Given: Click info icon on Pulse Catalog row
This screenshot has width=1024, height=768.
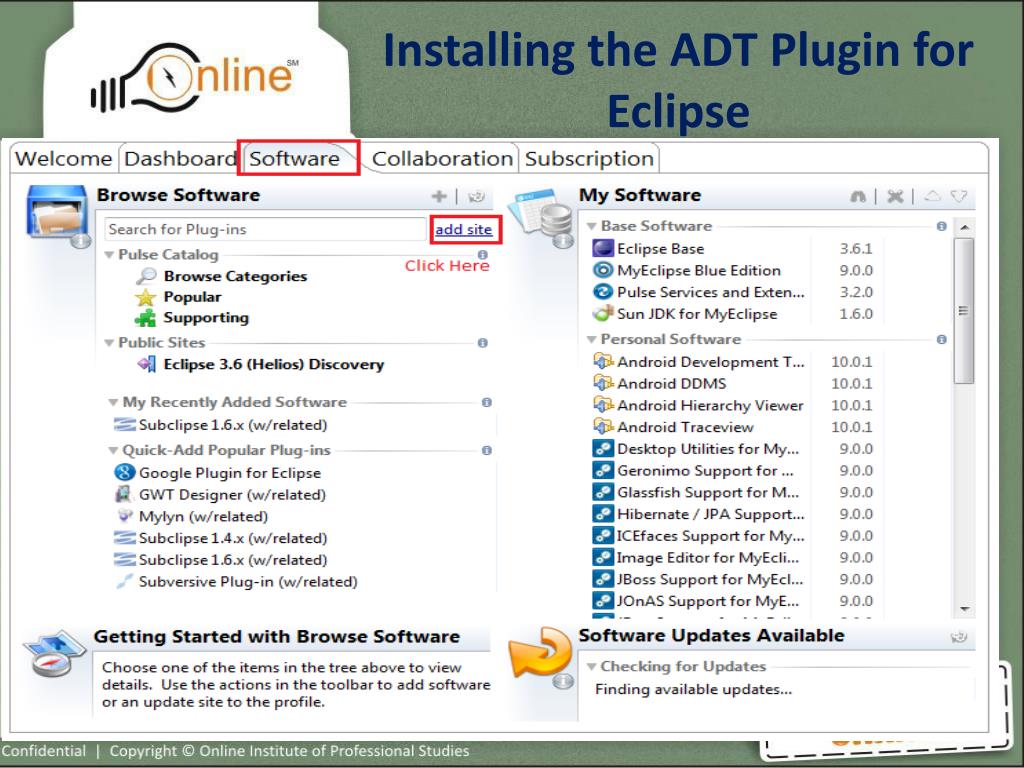Looking at the screenshot, I should click(x=483, y=255).
